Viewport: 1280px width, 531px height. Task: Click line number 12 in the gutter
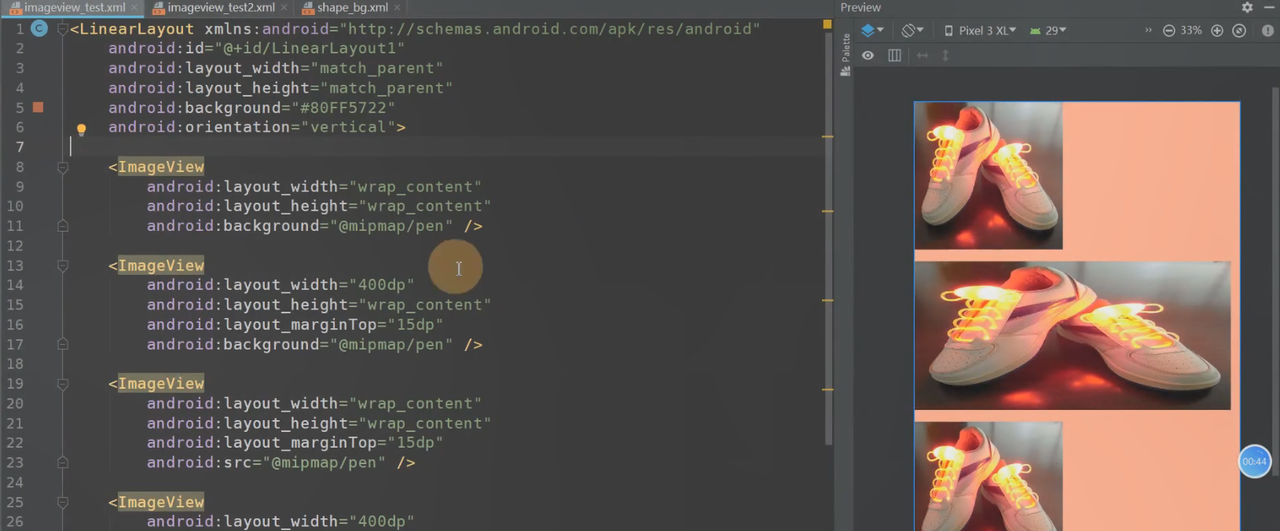point(15,246)
